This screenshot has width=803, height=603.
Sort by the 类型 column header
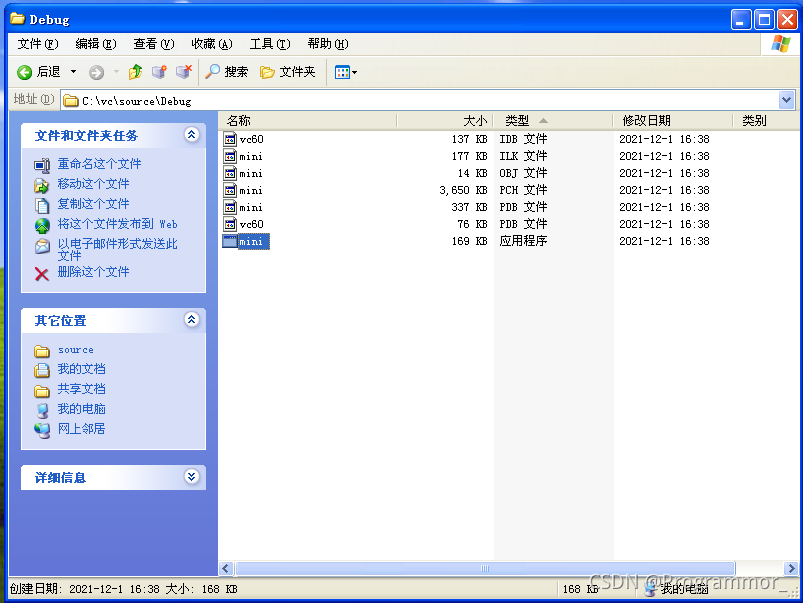[553, 121]
